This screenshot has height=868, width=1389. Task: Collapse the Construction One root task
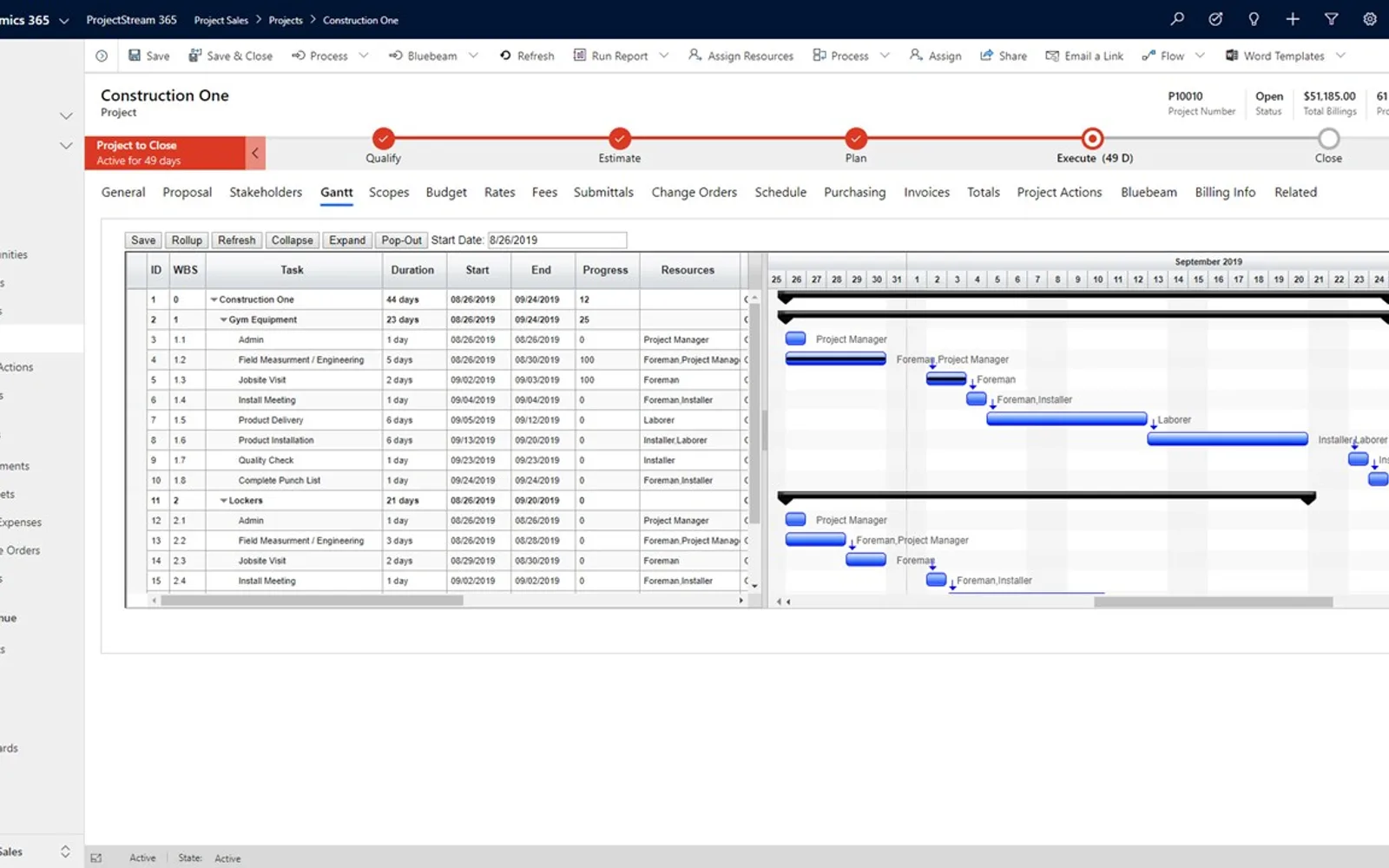pos(214,299)
